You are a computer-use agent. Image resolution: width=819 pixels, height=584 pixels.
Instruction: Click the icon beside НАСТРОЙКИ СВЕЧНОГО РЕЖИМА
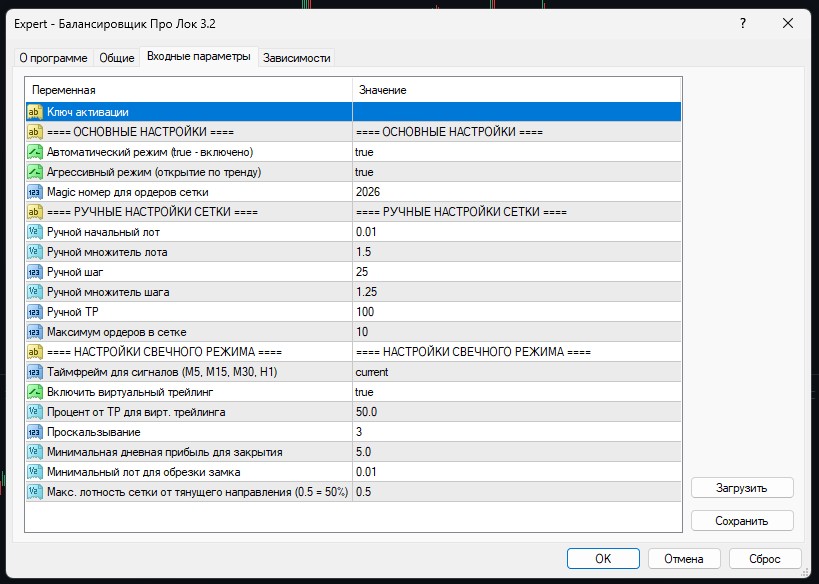(34, 352)
